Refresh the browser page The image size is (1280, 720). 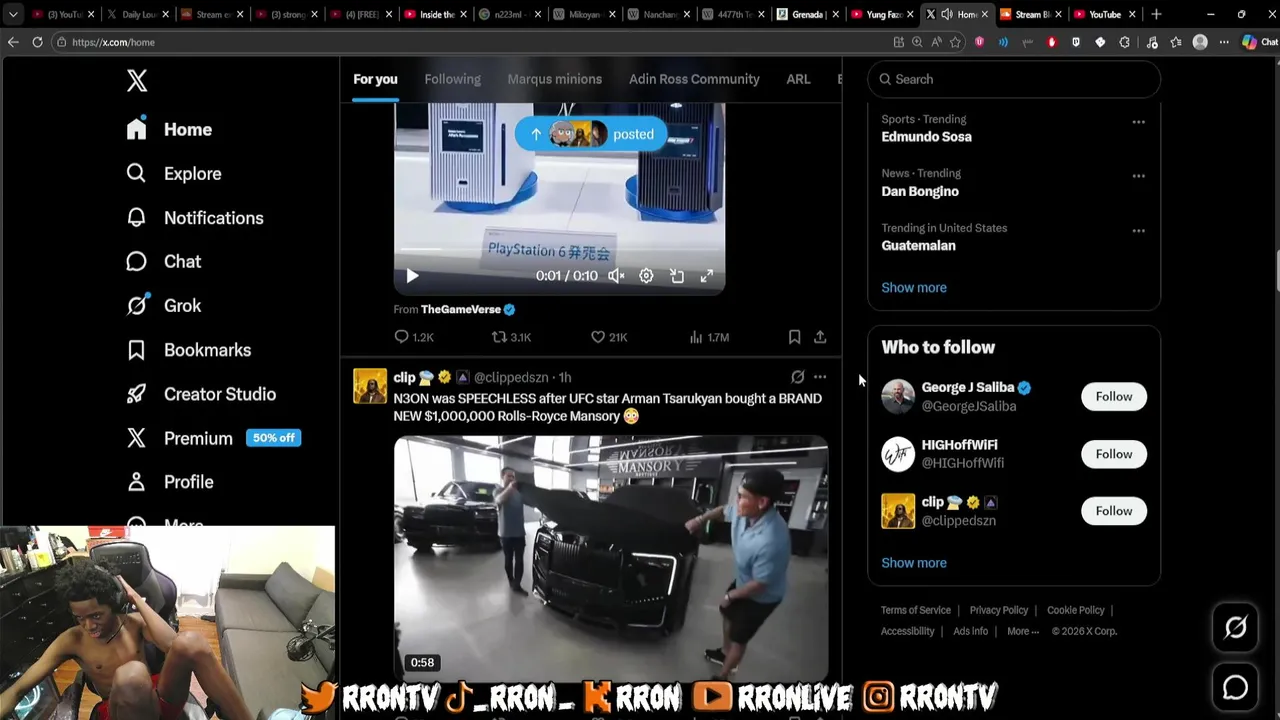click(37, 42)
